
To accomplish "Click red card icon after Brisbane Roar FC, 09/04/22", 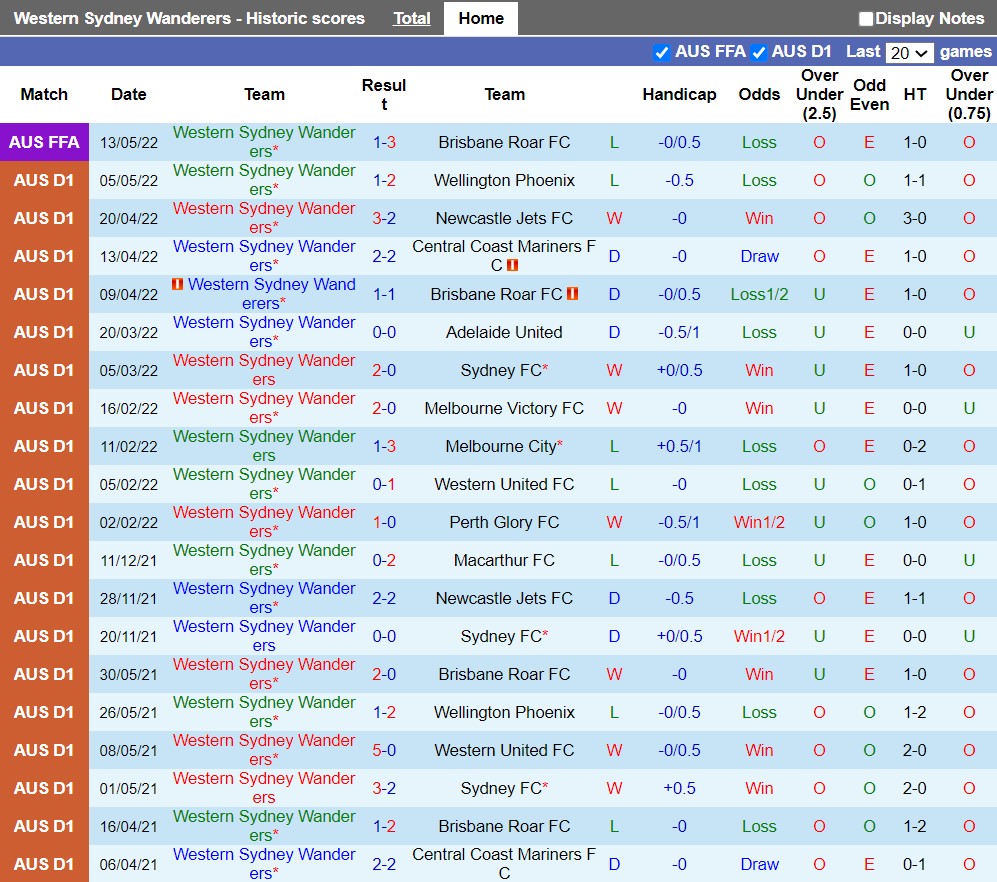I will (573, 294).
